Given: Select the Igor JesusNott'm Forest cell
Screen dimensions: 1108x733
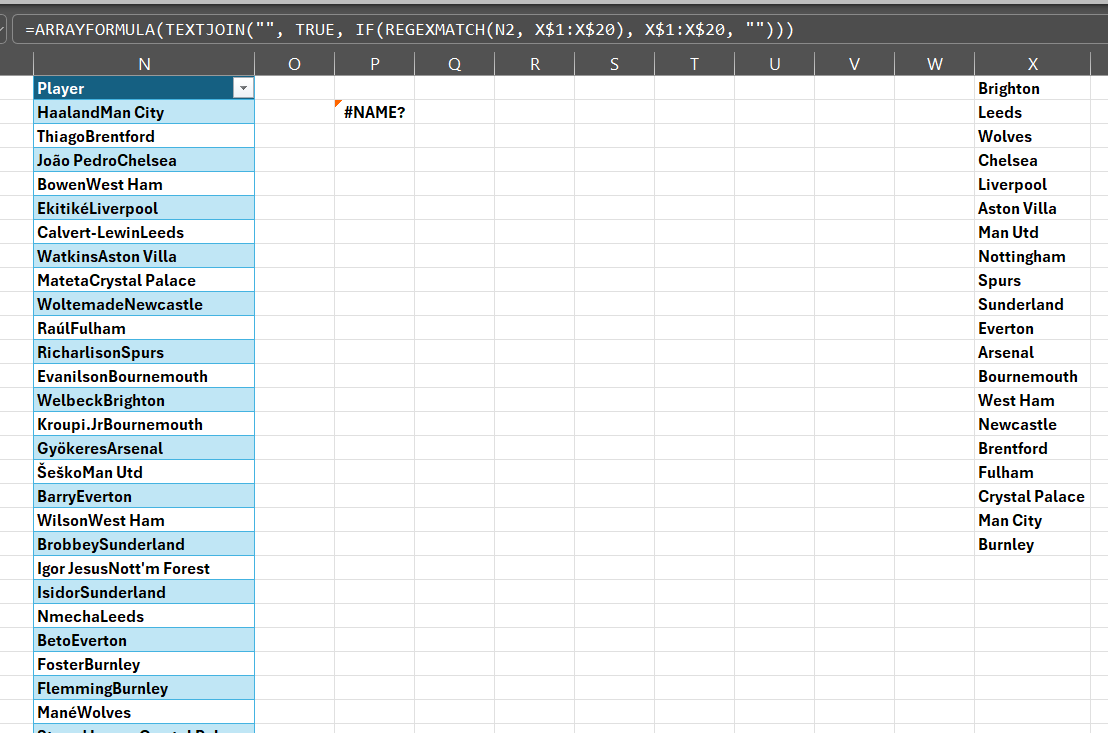Looking at the screenshot, I should [x=144, y=568].
